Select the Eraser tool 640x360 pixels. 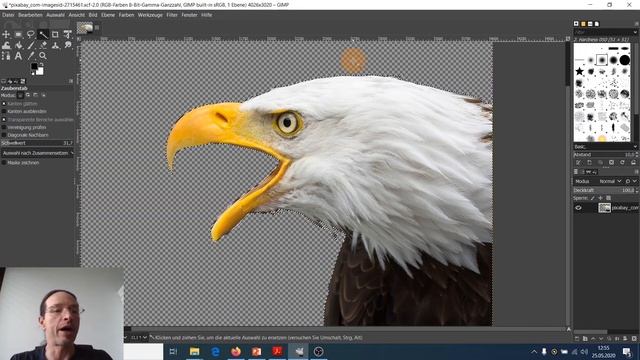coord(43,45)
